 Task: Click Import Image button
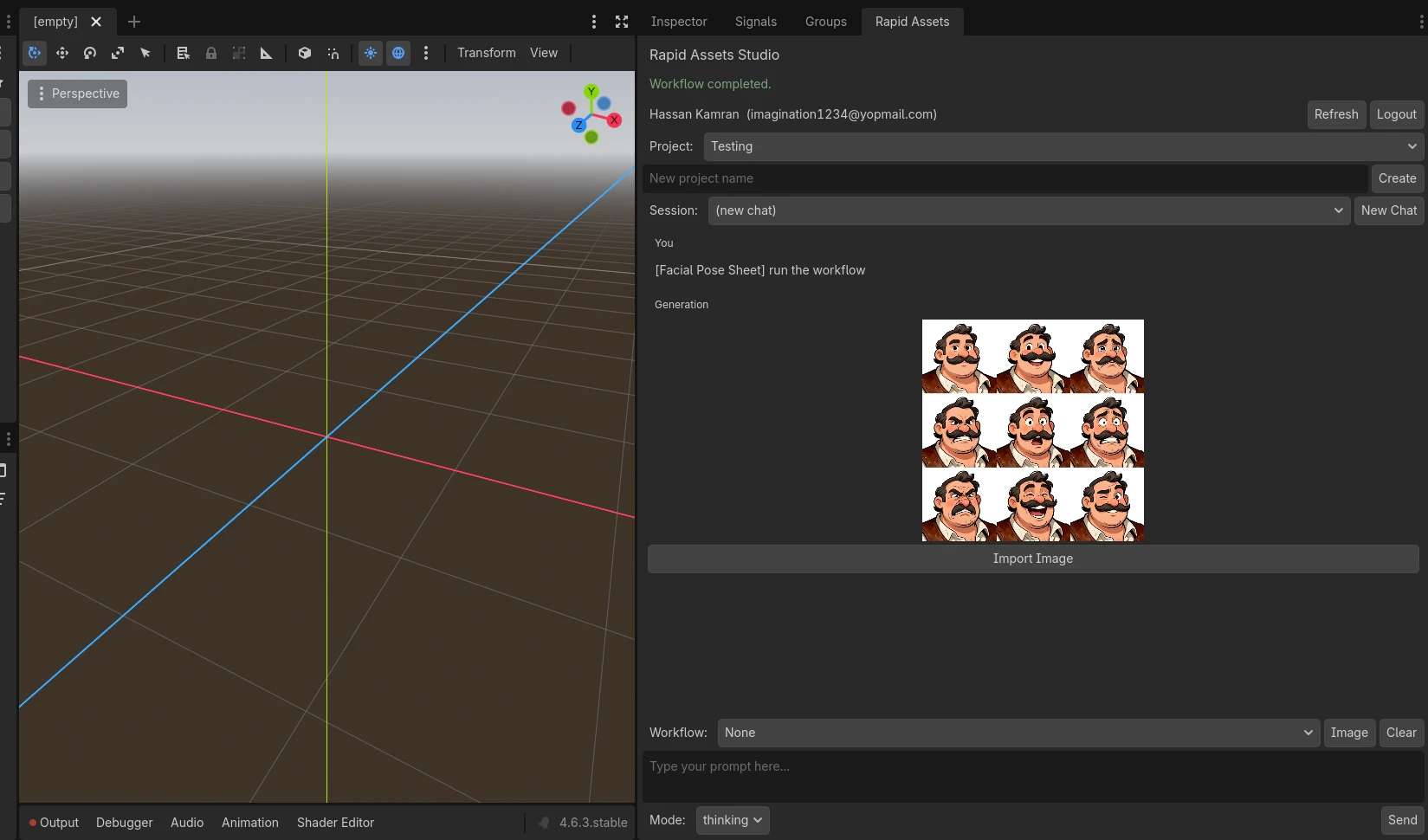[x=1033, y=559]
